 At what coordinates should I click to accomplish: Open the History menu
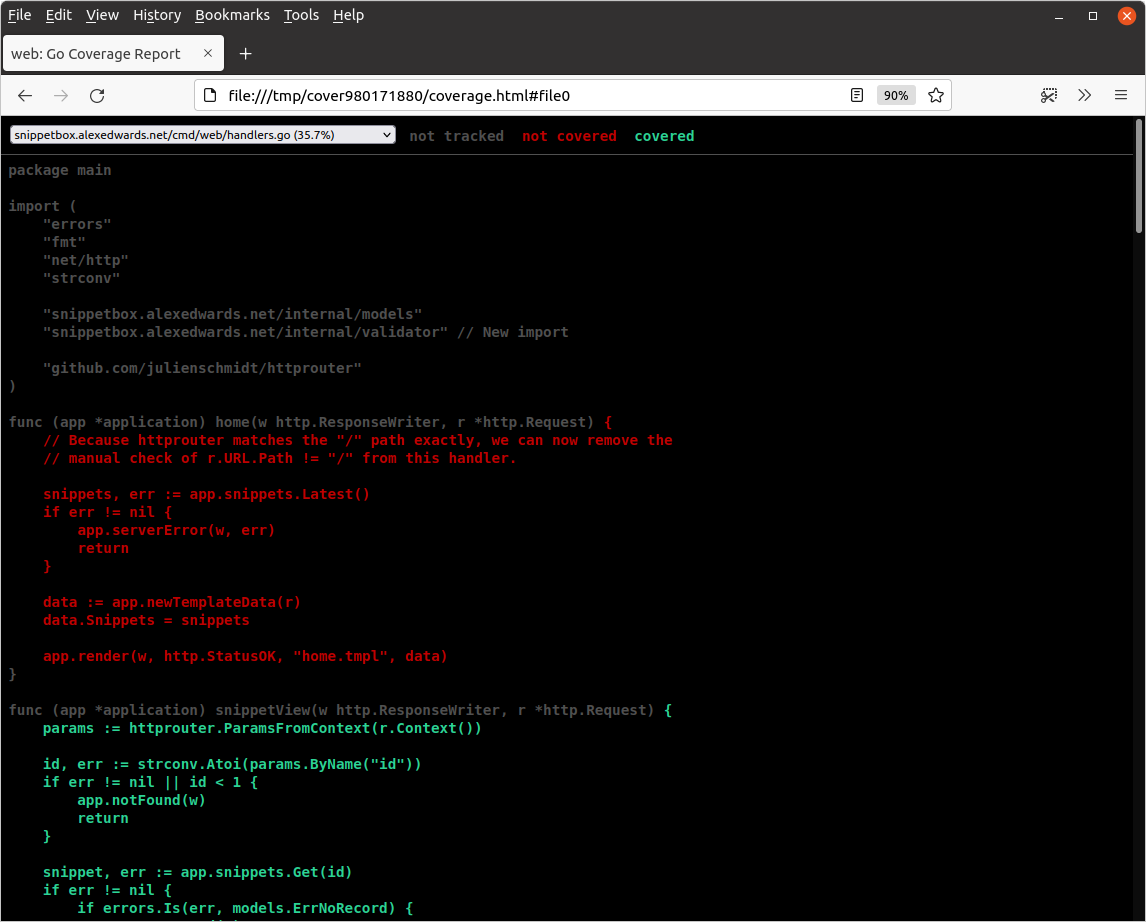157,15
